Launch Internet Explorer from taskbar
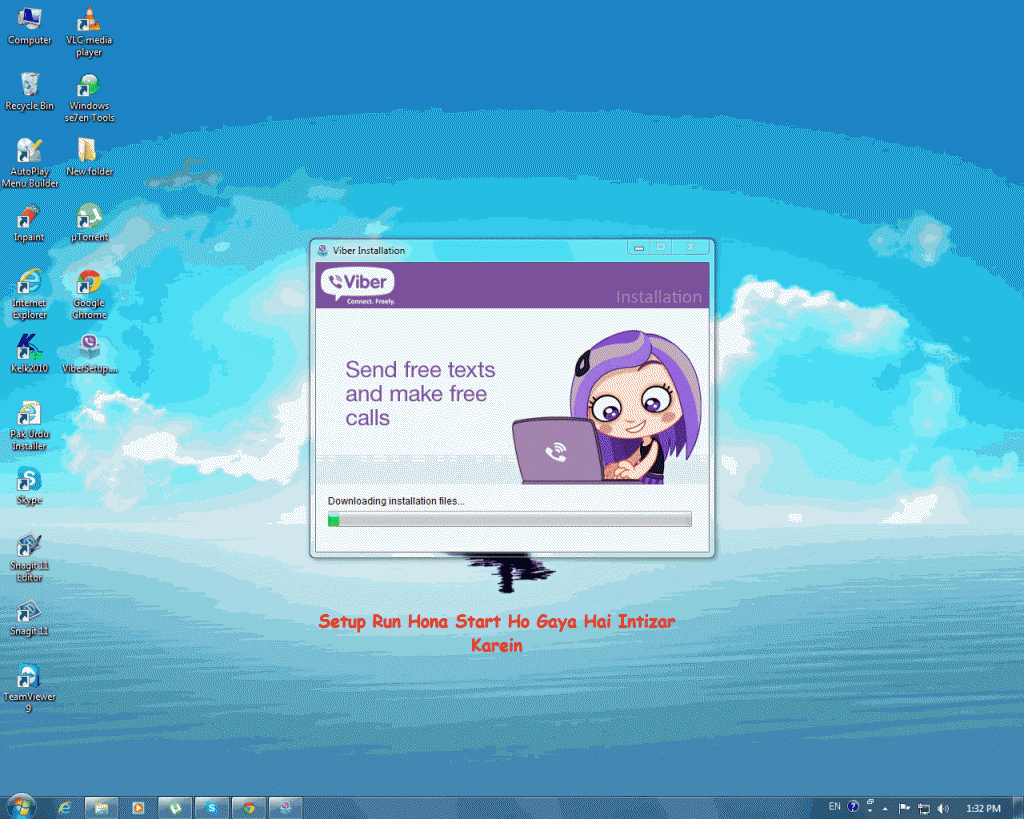Viewport: 1024px width, 819px height. [x=64, y=808]
